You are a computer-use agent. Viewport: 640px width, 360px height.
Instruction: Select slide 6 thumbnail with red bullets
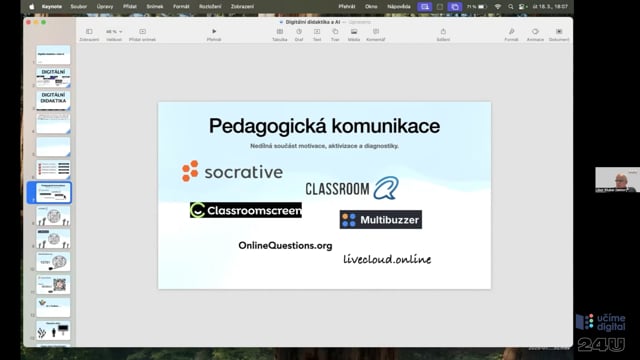[x=53, y=169]
